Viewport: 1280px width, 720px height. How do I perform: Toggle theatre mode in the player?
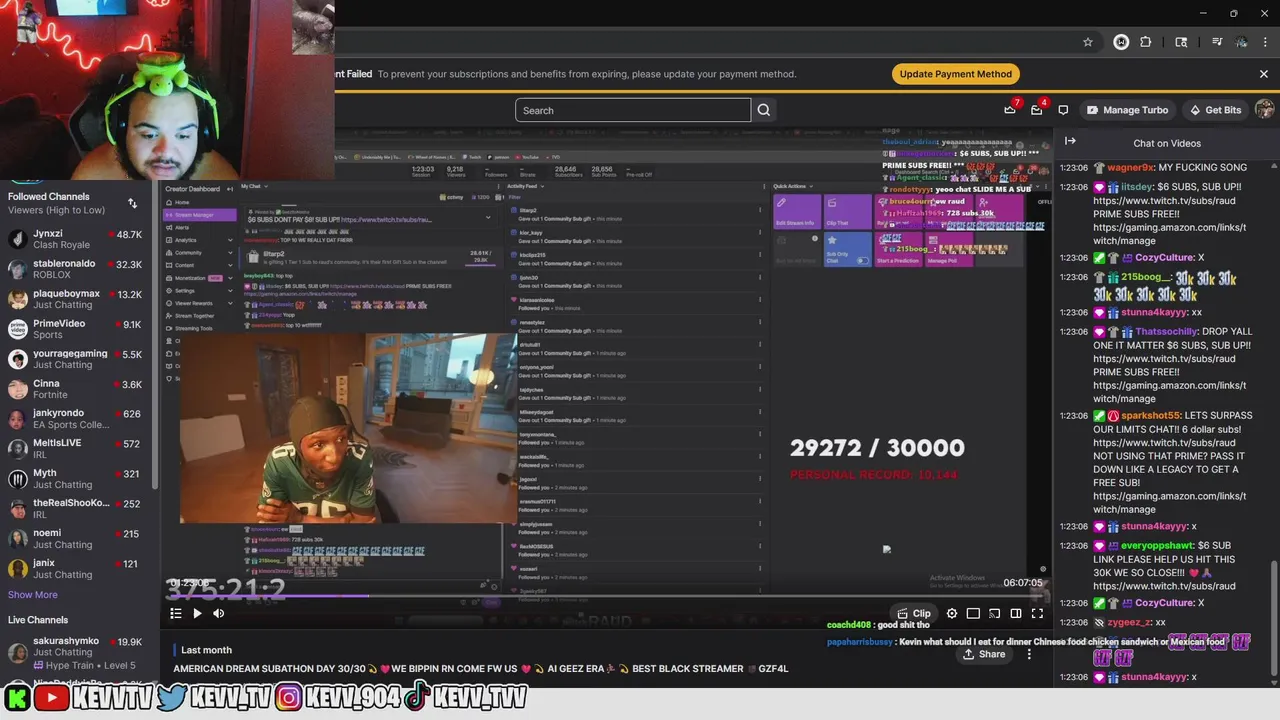973,613
